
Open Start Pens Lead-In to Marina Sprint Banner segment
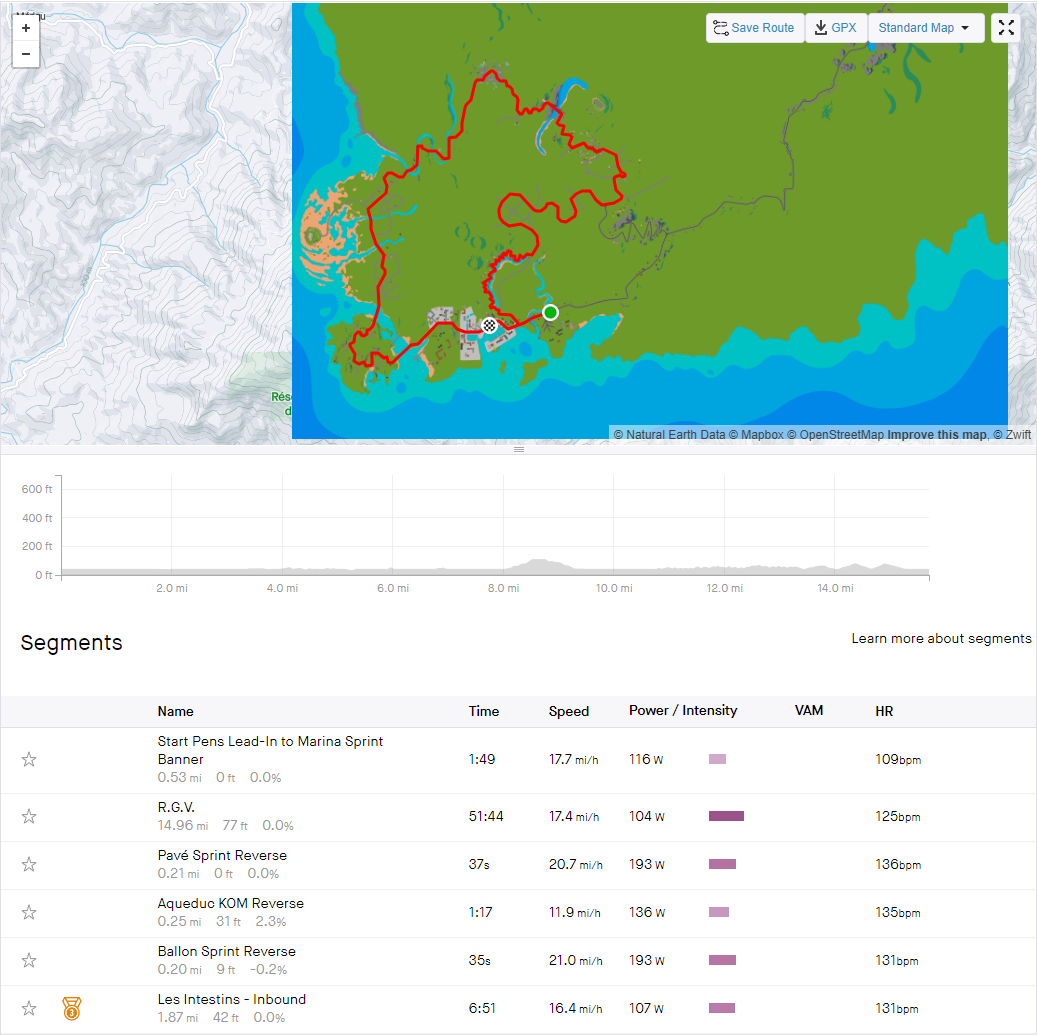[x=270, y=750]
